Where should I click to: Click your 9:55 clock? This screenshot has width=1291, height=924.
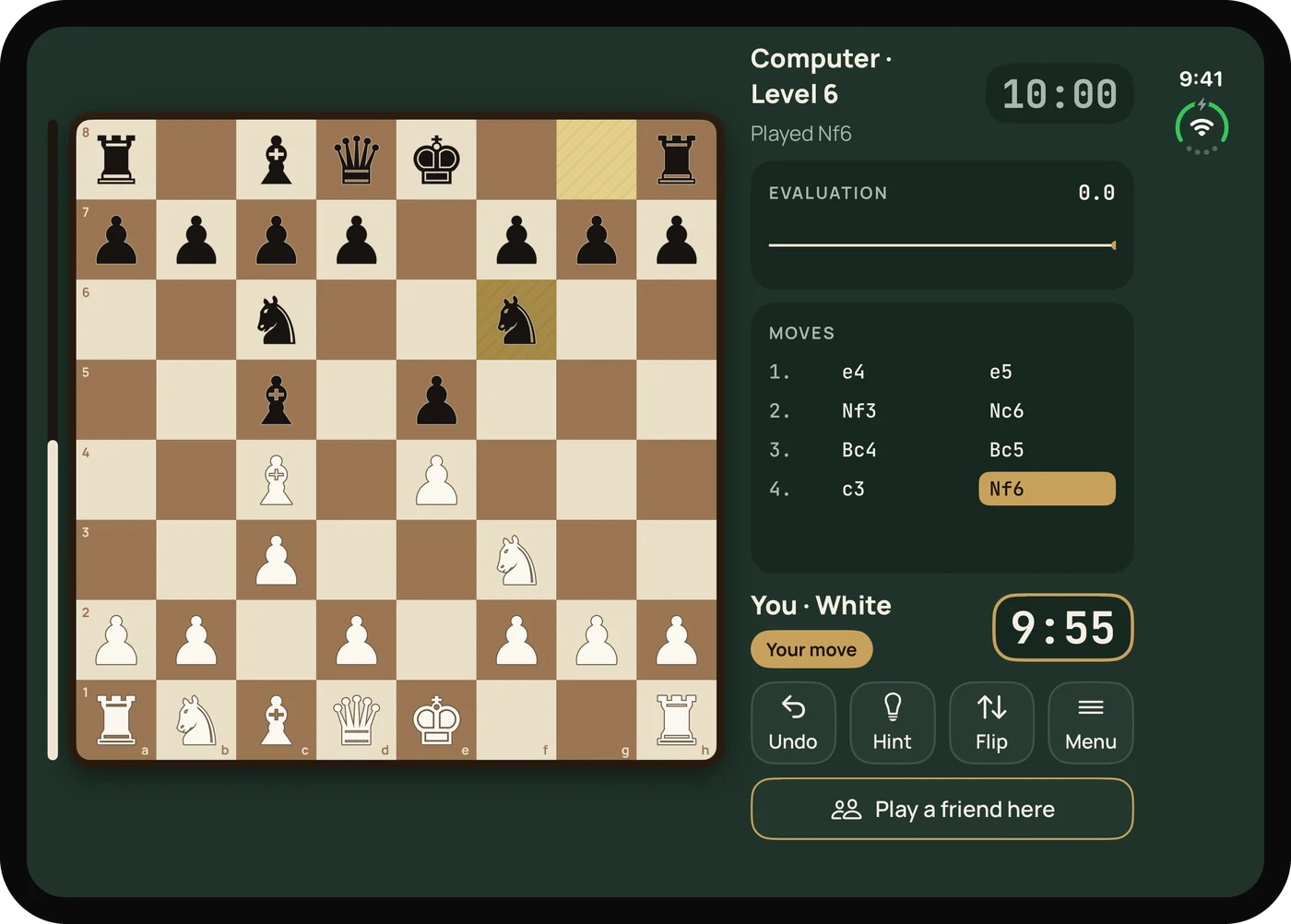(x=1062, y=628)
